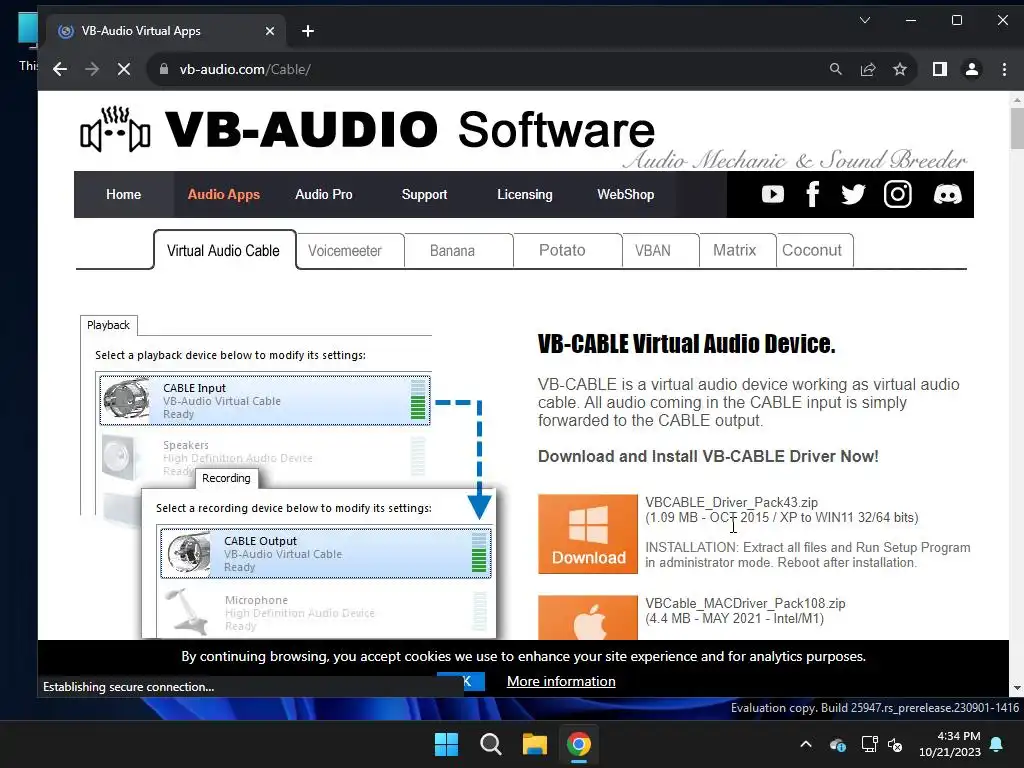Open the Chrome profile menu
The height and width of the screenshot is (768, 1024).
(972, 69)
